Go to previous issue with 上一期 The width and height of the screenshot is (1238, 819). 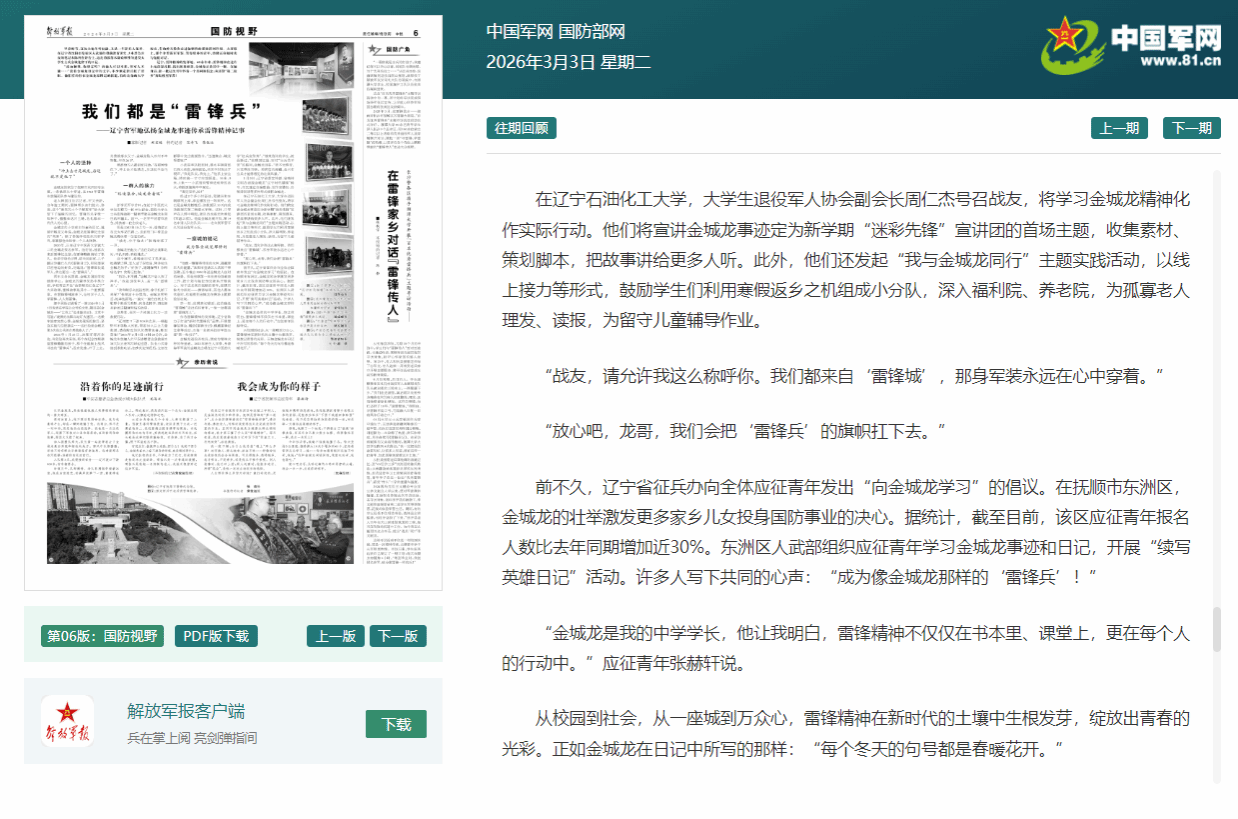click(x=1119, y=128)
